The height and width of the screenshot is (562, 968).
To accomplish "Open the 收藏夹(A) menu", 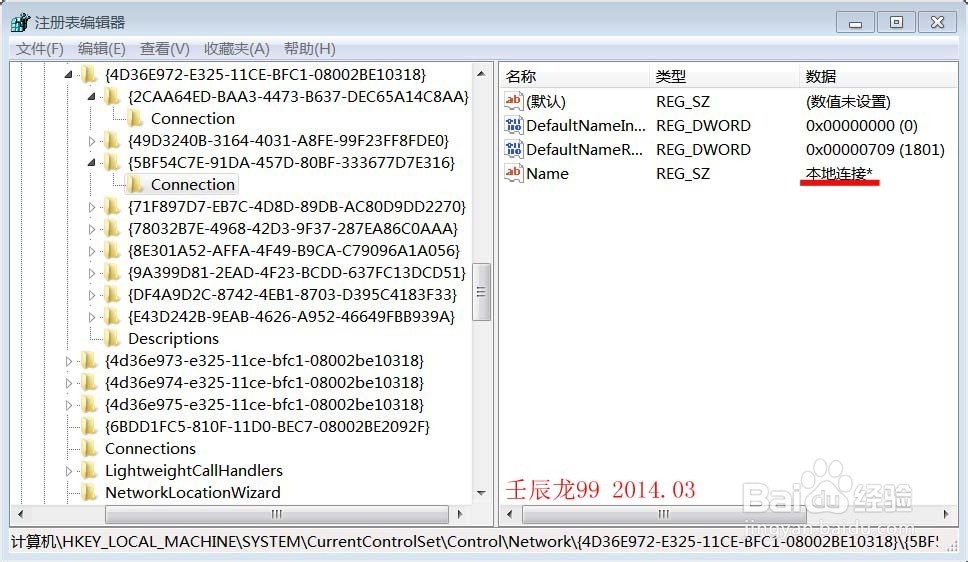I will [236, 49].
